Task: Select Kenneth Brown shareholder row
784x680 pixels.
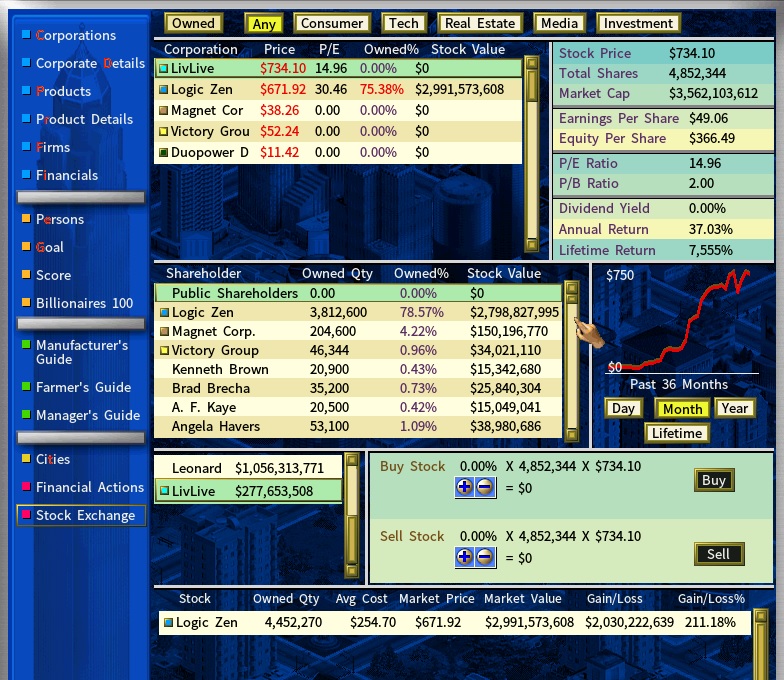Action: (358, 370)
